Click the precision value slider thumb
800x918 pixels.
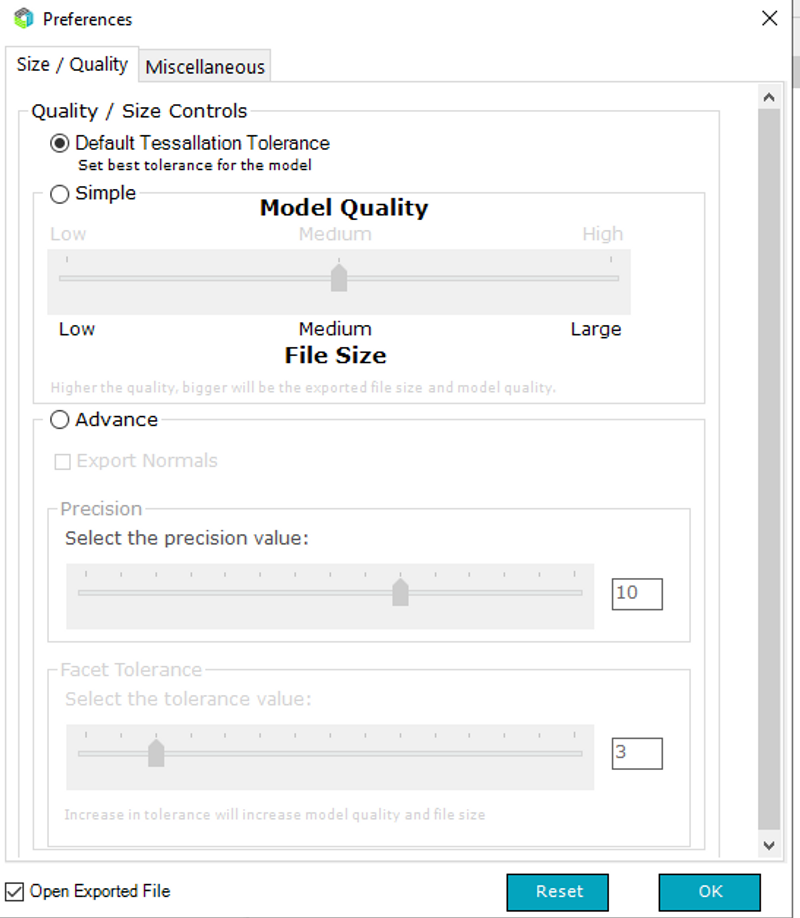(401, 592)
